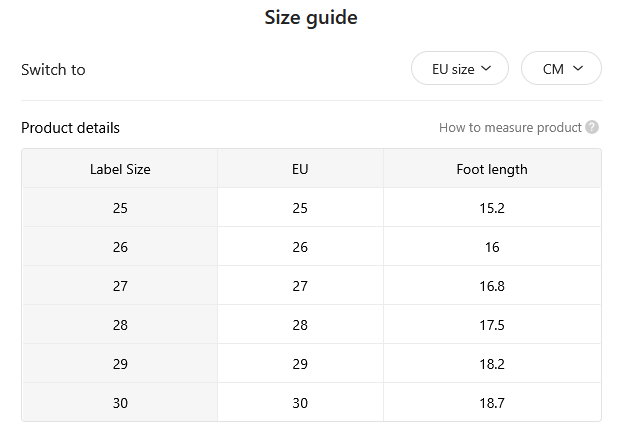The height and width of the screenshot is (433, 621).
Task: Select EU 27 cell
Action: [x=300, y=285]
